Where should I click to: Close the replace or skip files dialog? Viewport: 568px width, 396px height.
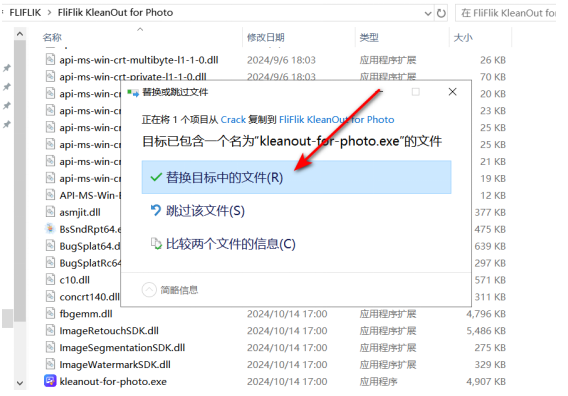click(452, 92)
